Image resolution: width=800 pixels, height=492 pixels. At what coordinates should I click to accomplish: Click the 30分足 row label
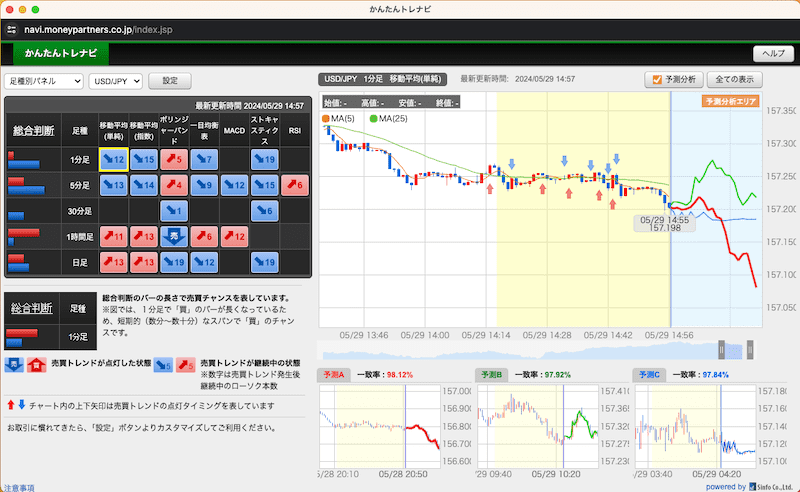(80, 211)
